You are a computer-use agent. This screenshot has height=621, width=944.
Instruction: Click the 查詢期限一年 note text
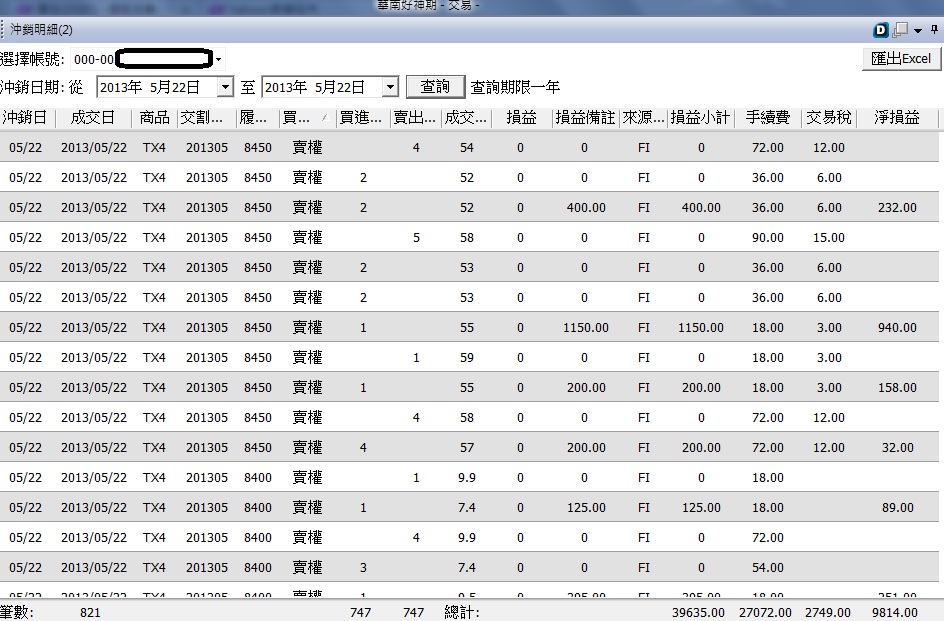(515, 87)
